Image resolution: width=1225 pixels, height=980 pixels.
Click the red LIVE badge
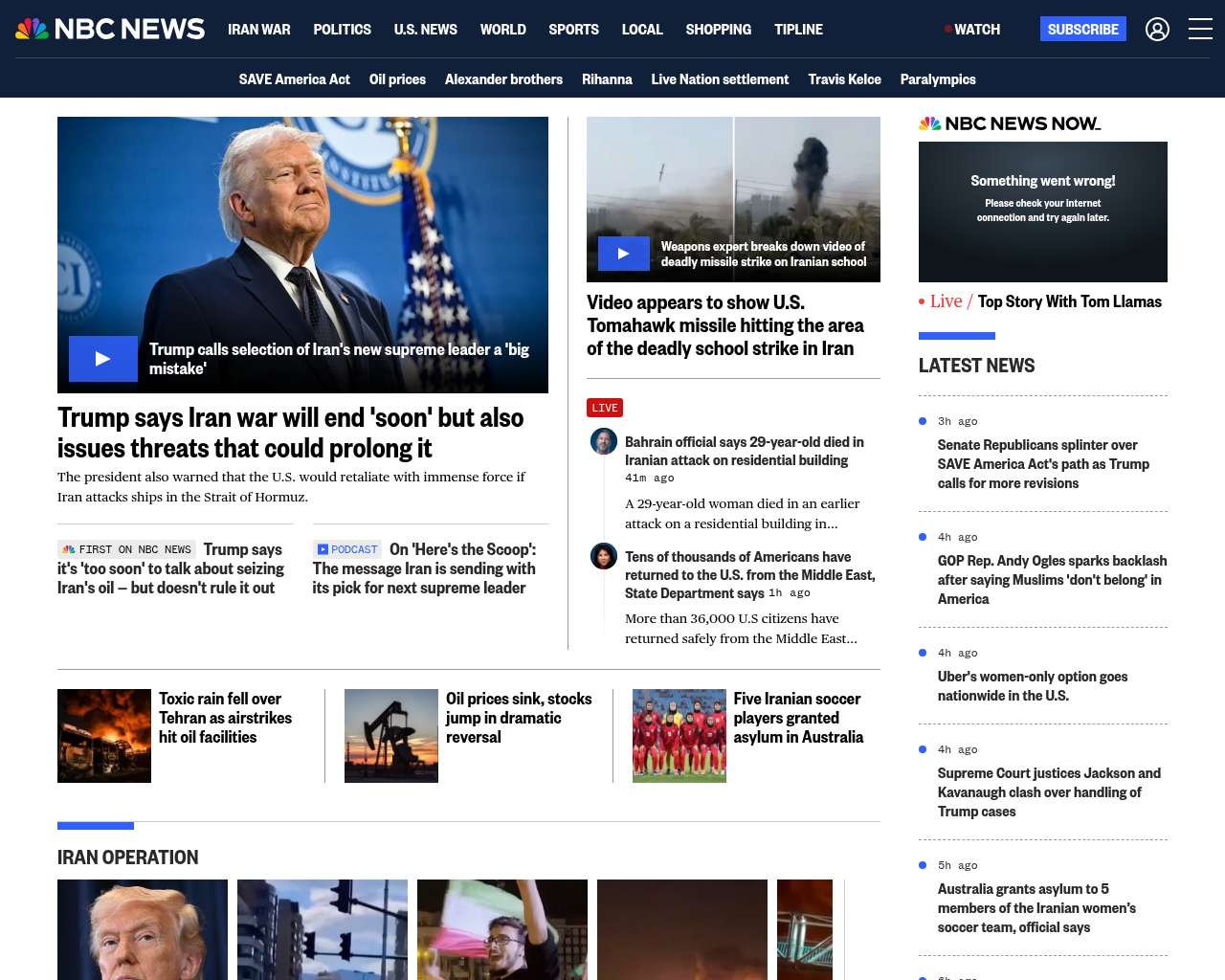point(605,408)
